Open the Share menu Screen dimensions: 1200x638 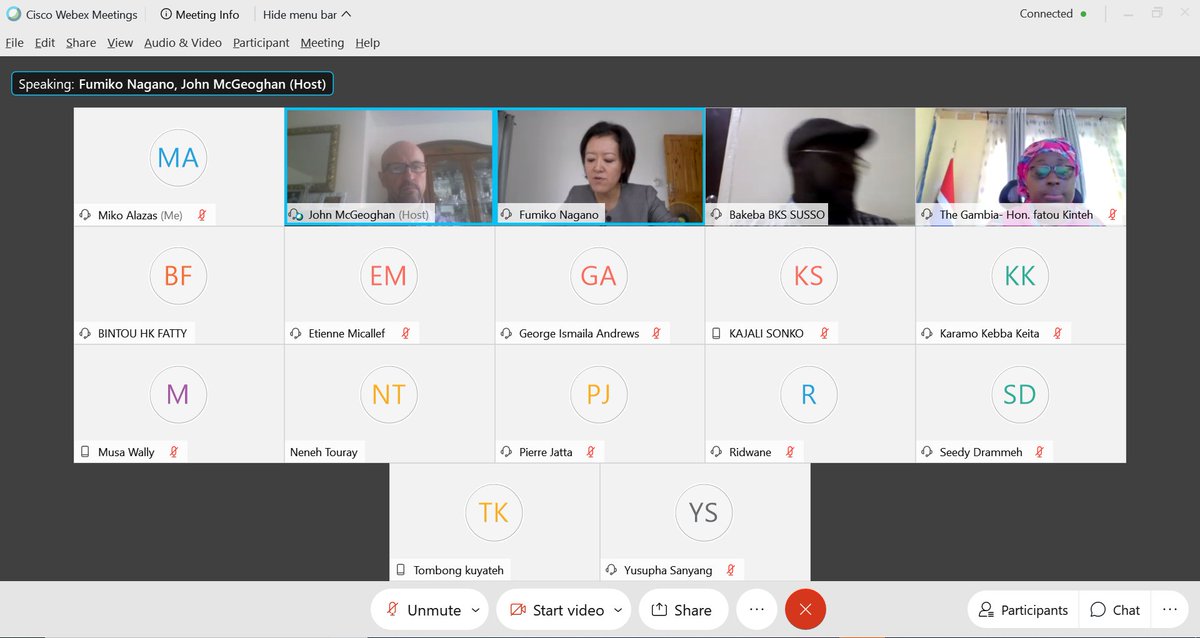pos(81,43)
